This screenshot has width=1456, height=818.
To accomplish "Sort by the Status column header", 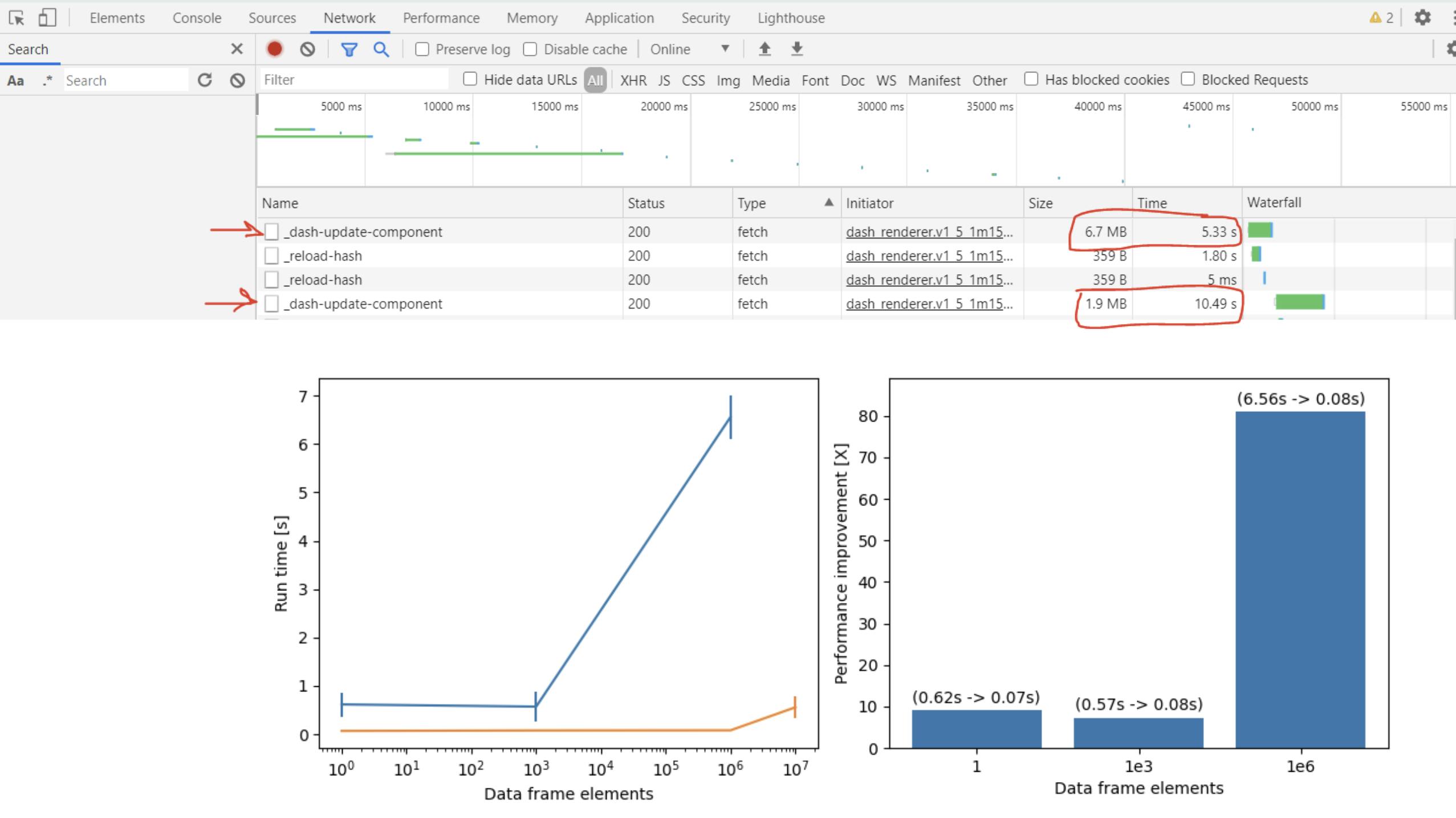I will (x=677, y=203).
